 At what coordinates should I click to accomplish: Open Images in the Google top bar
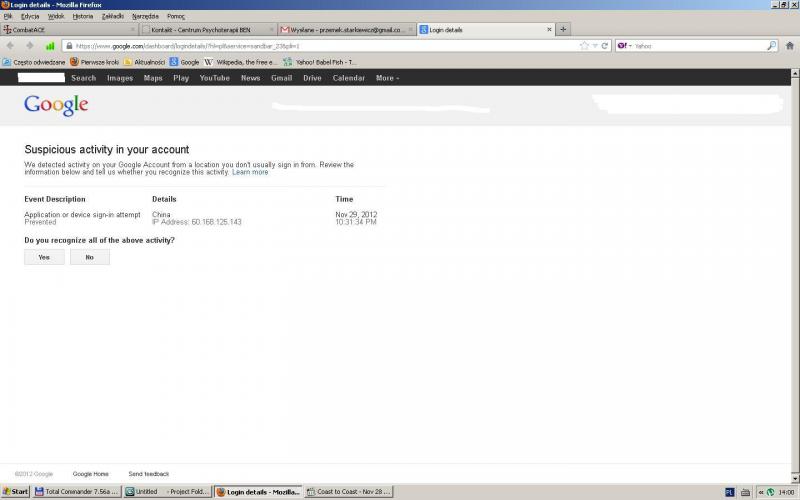120,78
